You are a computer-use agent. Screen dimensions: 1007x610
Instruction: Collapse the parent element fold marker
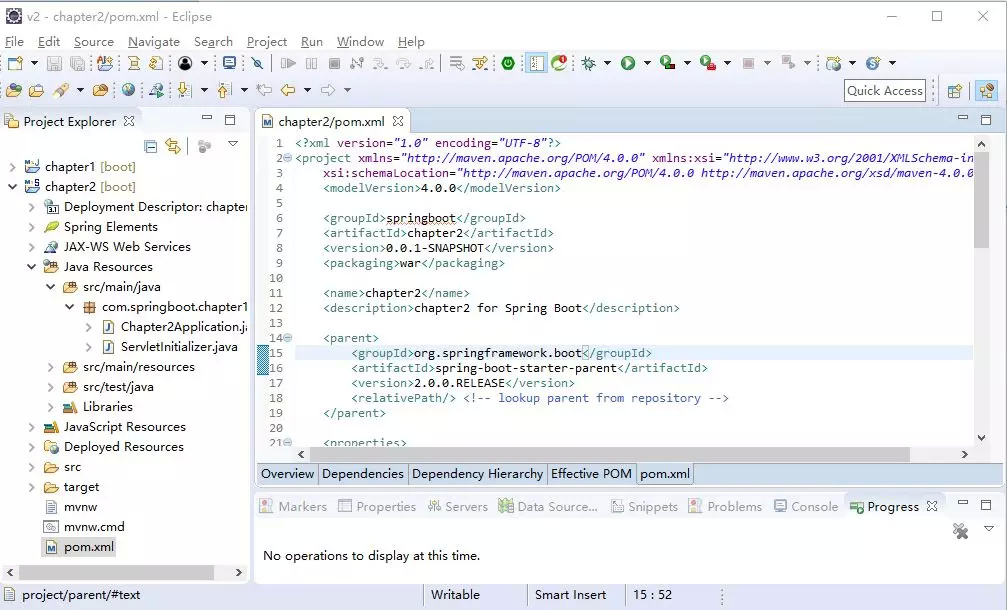(287, 338)
